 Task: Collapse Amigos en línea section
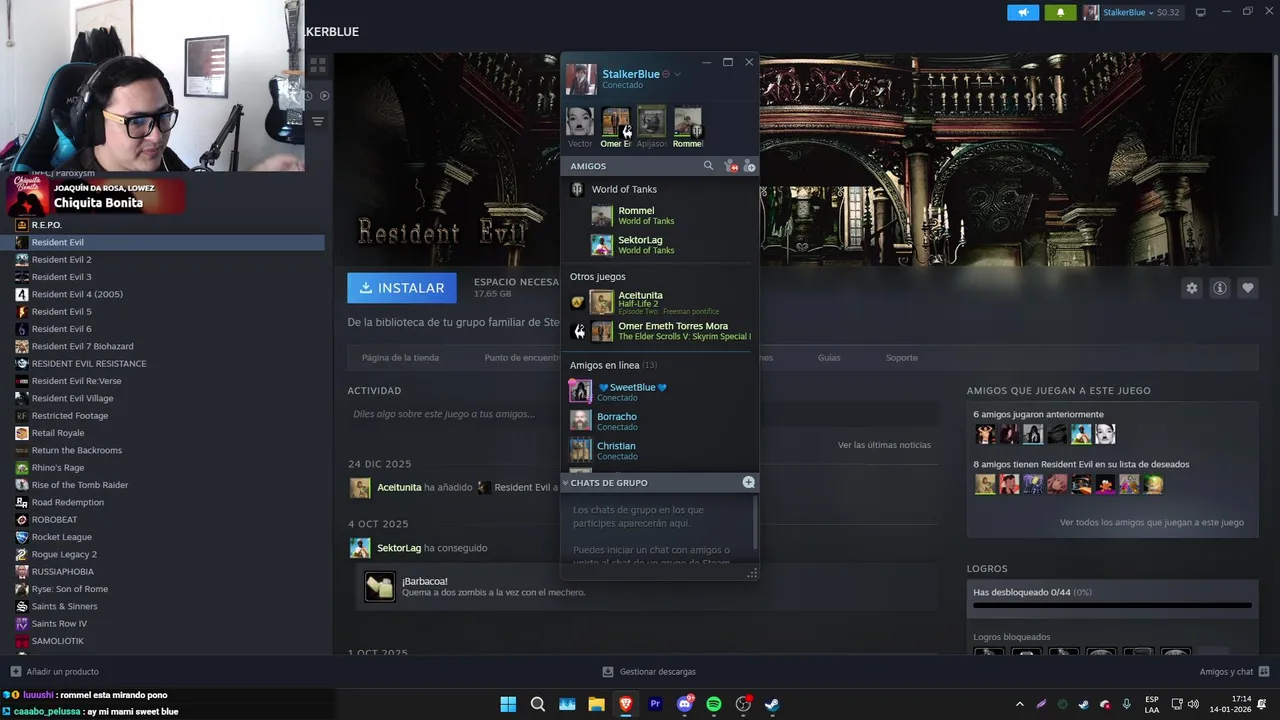click(x=613, y=365)
